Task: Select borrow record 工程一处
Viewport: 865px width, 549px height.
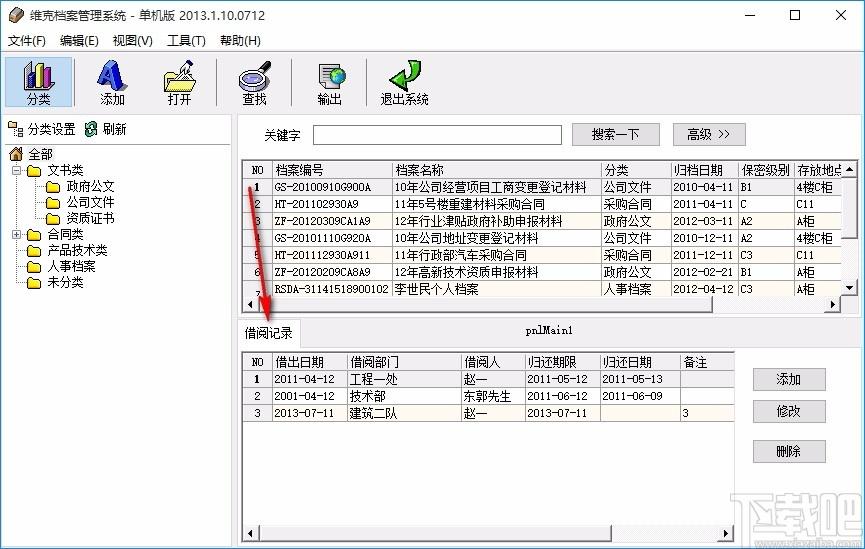Action: (x=489, y=379)
